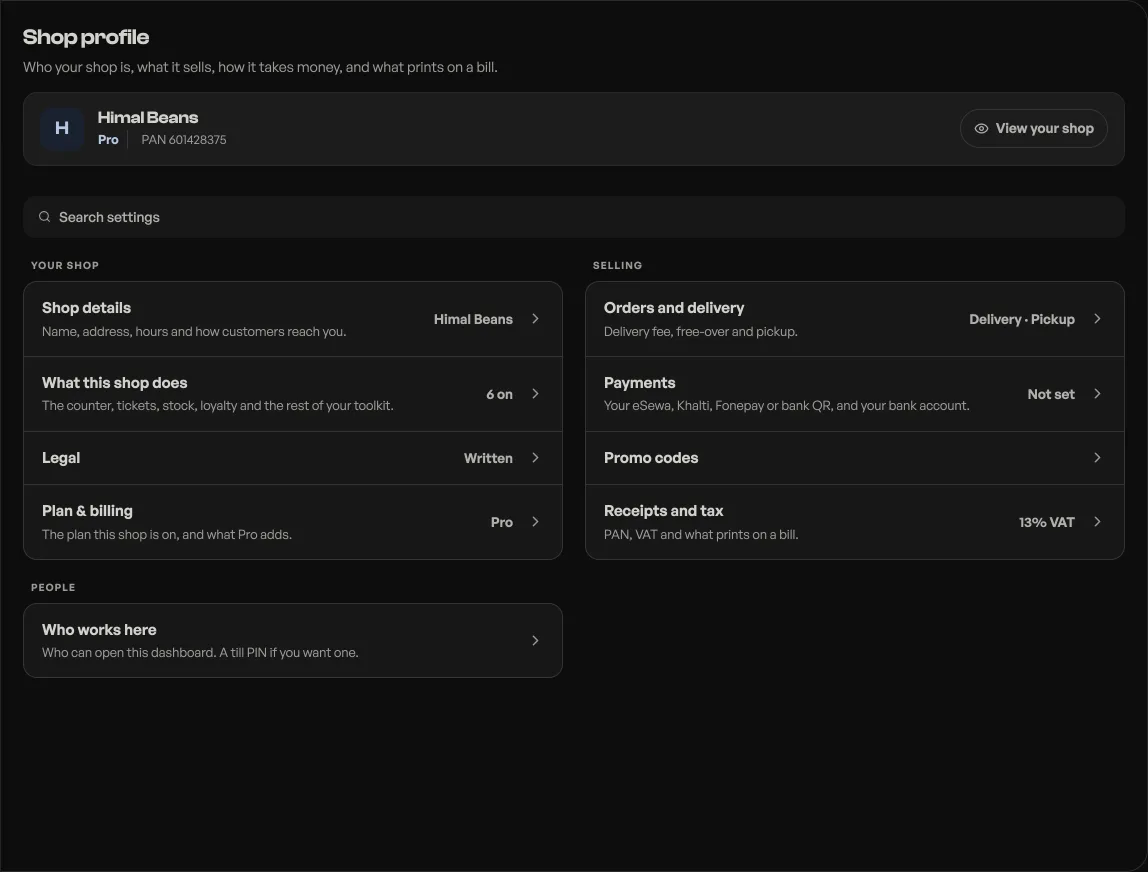Image resolution: width=1148 pixels, height=872 pixels.
Task: Open Who works here row
Action: pyautogui.click(x=293, y=641)
